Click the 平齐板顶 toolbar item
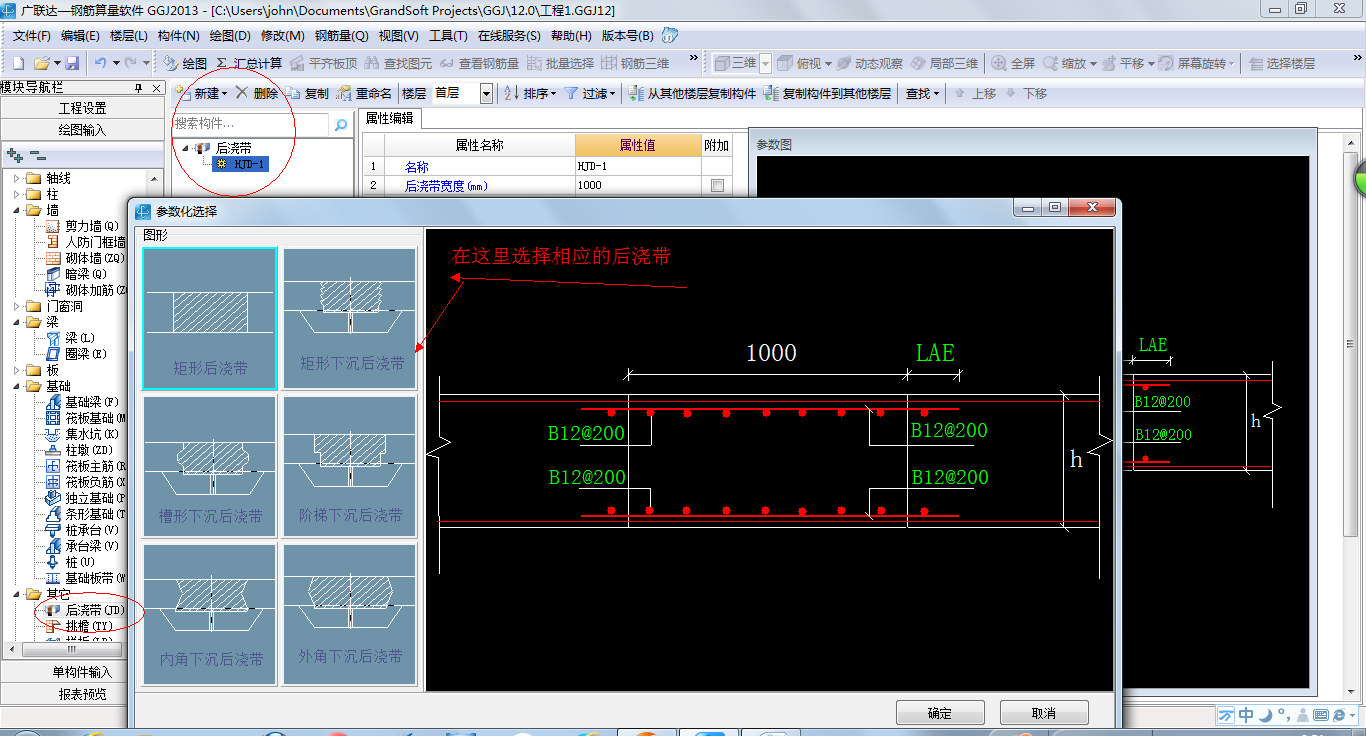 pos(323,63)
